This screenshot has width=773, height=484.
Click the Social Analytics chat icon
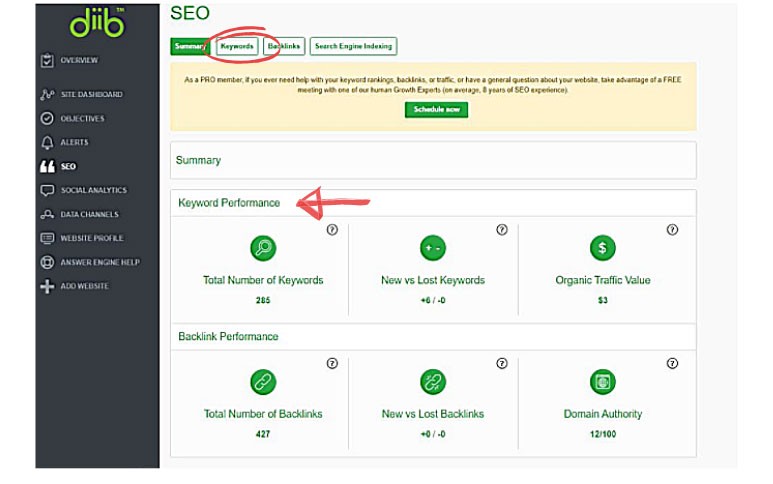[47, 190]
